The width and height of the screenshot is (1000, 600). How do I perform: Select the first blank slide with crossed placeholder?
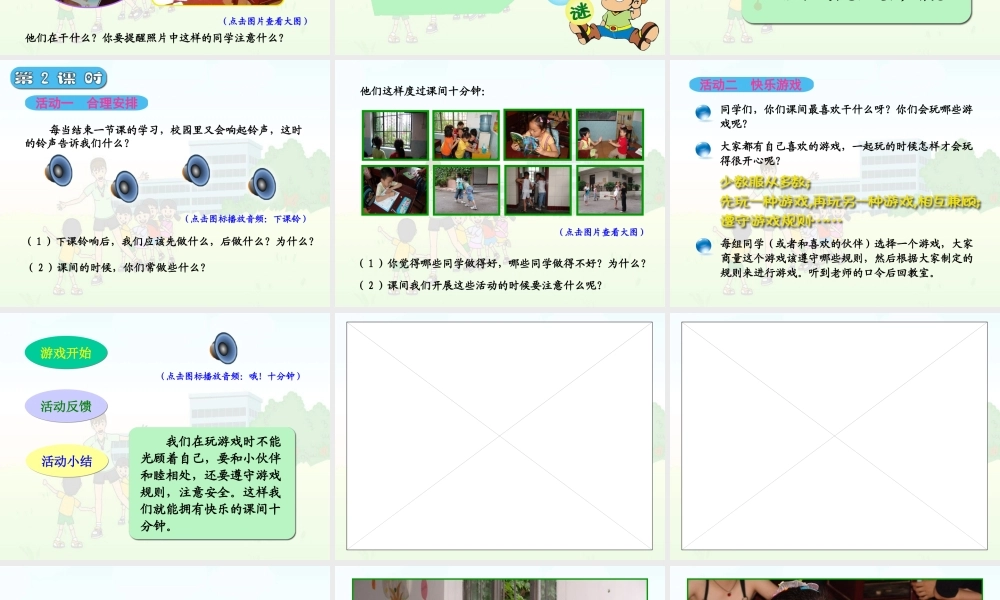point(499,435)
